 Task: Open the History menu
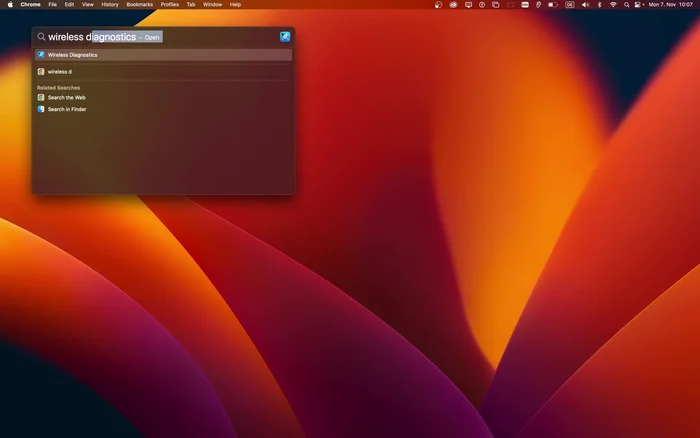point(110,5)
